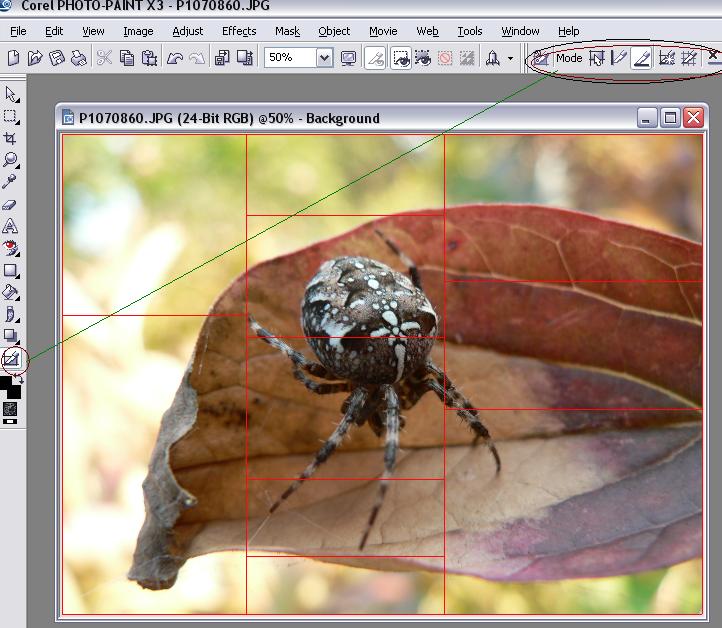Open the Effects menu
Image resolution: width=722 pixels, height=628 pixels.
click(x=239, y=31)
